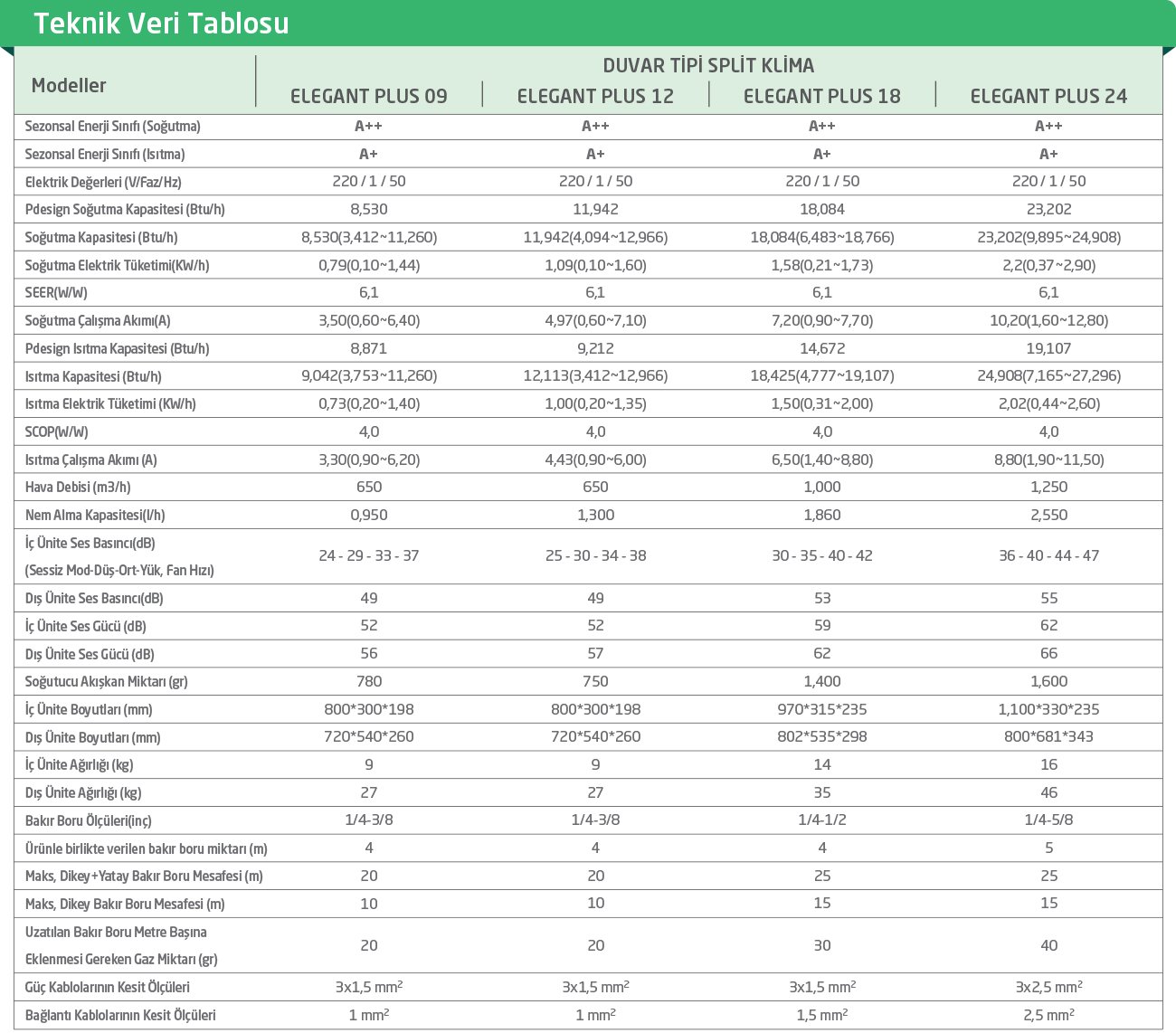Click the cell '4,97(0,60~7,10)'
Image resolution: width=1176 pixels, height=1033 pixels.
tap(595, 320)
